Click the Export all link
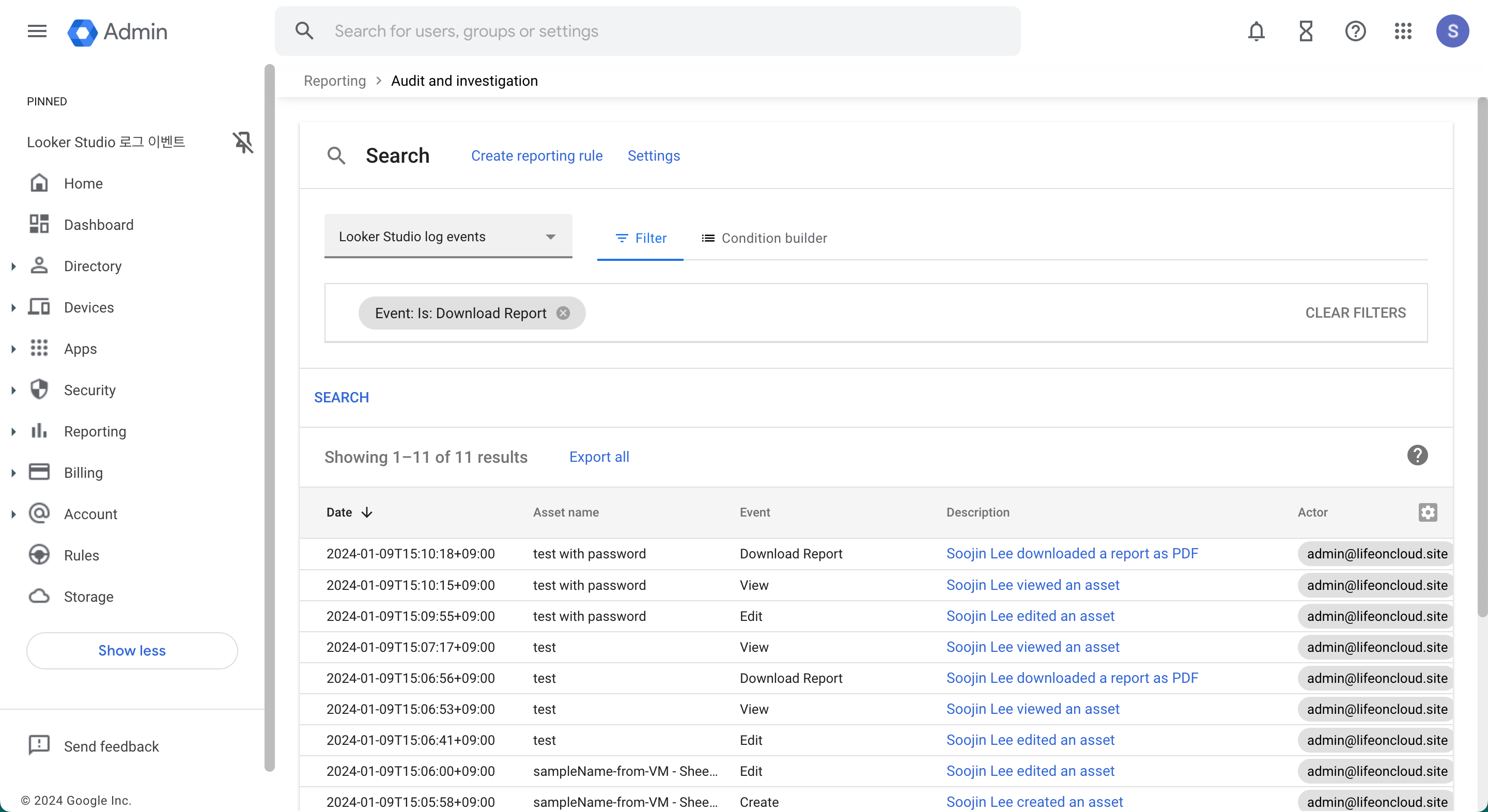 [599, 457]
